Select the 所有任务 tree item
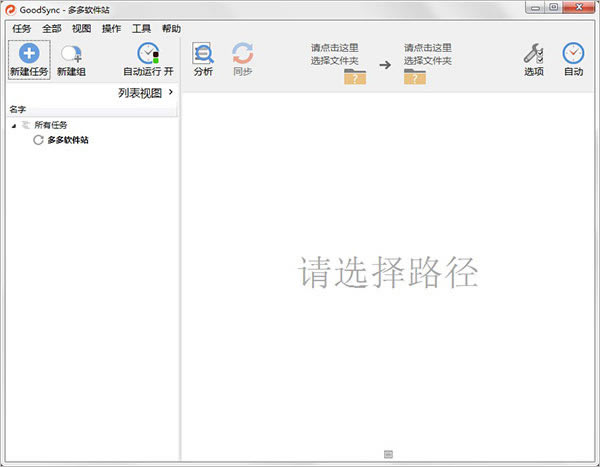The height and width of the screenshot is (467, 600). click(50, 125)
